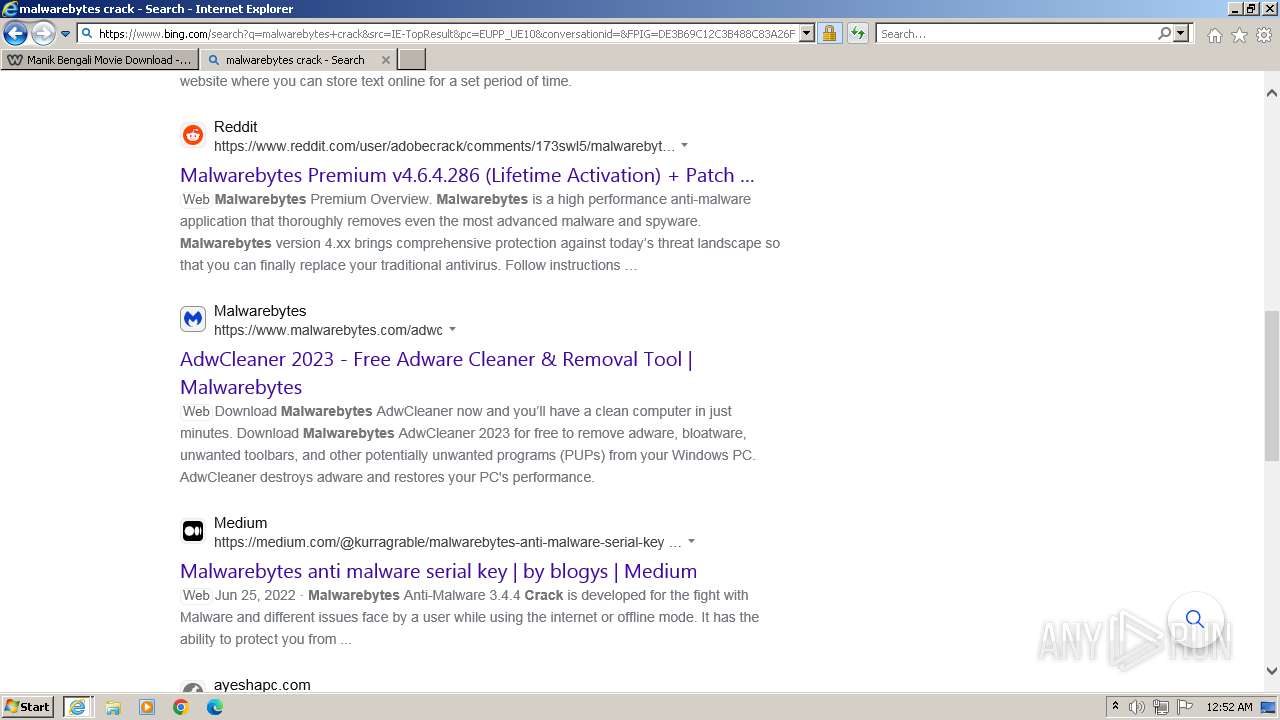Open the Windows Start menu
This screenshot has height=720, width=1280.
click(x=28, y=707)
